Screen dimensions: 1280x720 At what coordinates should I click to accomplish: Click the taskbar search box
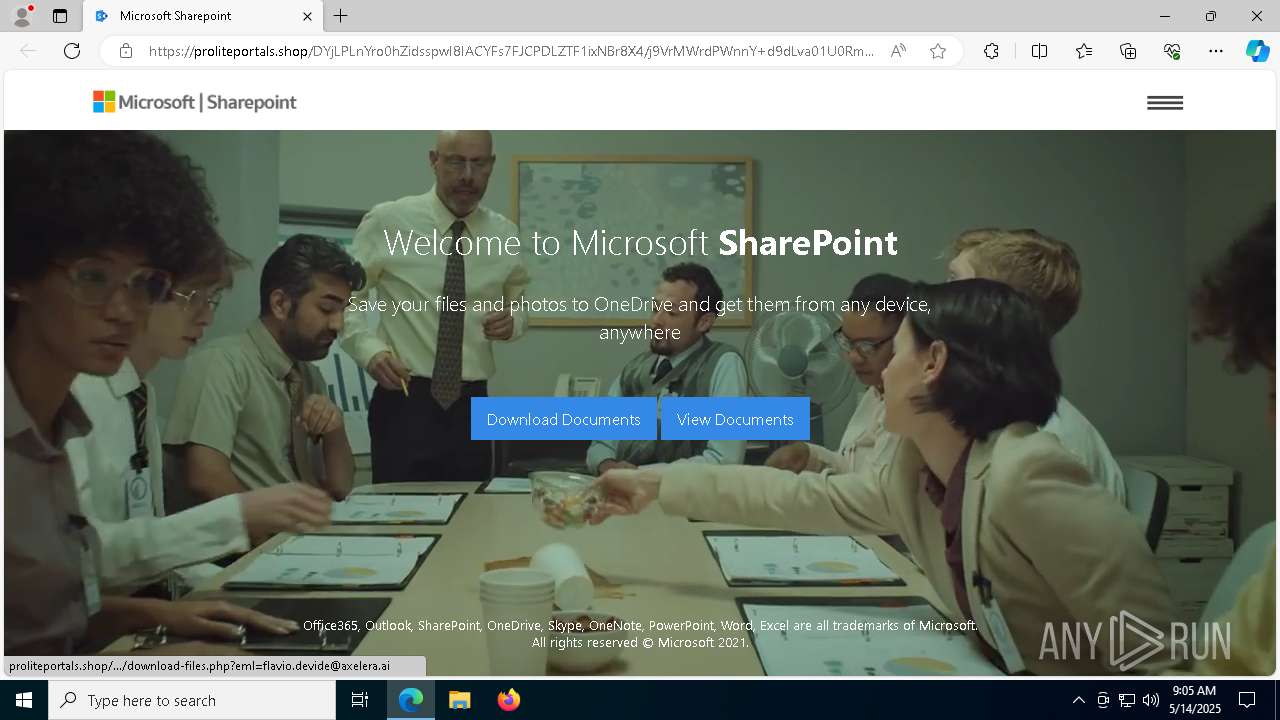click(192, 700)
